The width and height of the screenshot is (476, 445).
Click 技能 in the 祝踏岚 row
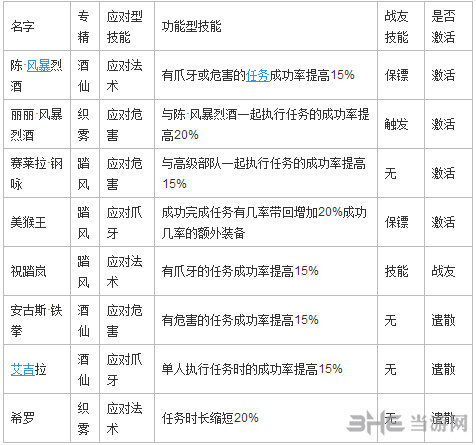(x=396, y=271)
